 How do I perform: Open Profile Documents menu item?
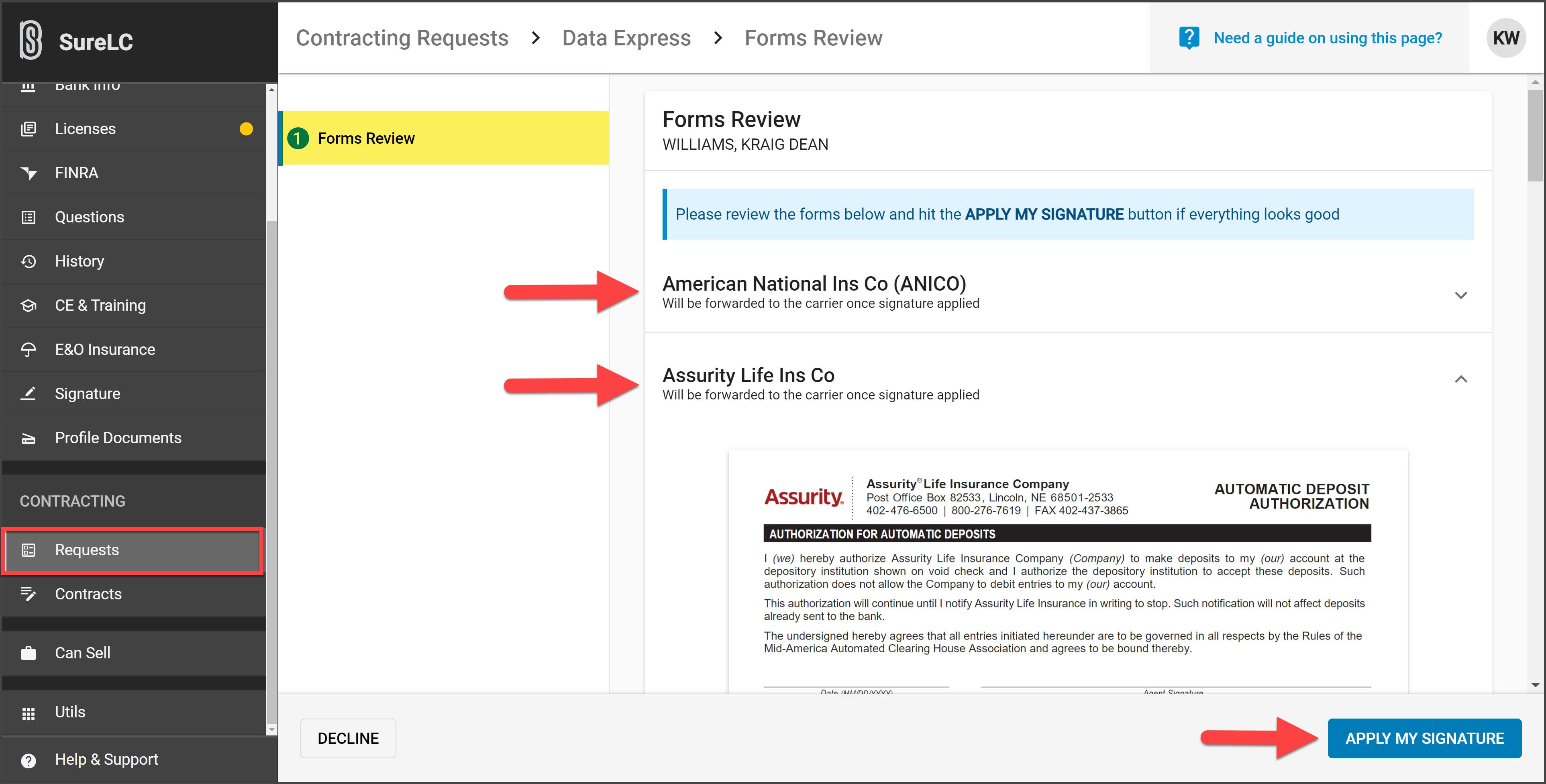[x=134, y=438]
